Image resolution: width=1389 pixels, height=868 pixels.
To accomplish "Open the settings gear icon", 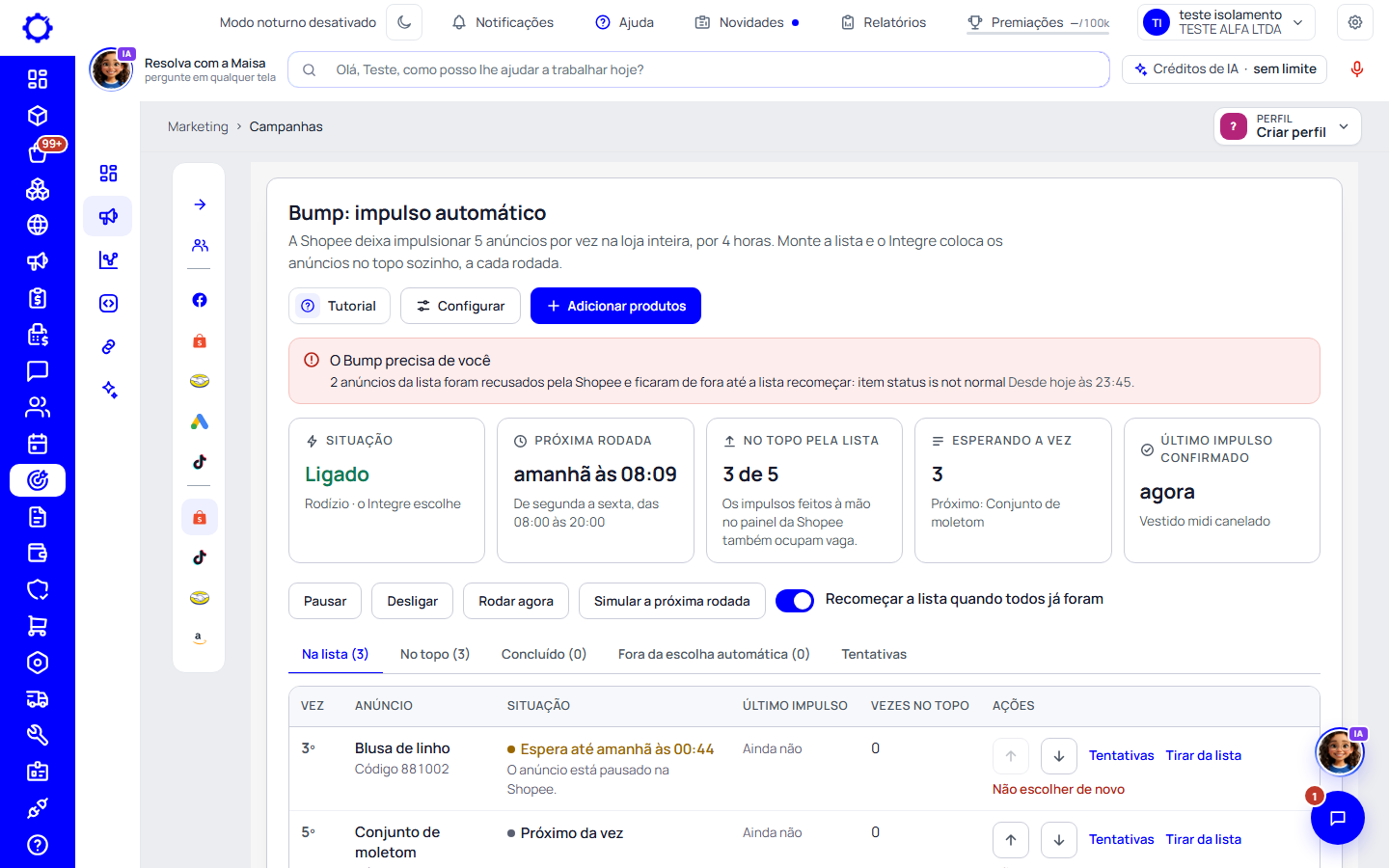I will coord(1355,22).
